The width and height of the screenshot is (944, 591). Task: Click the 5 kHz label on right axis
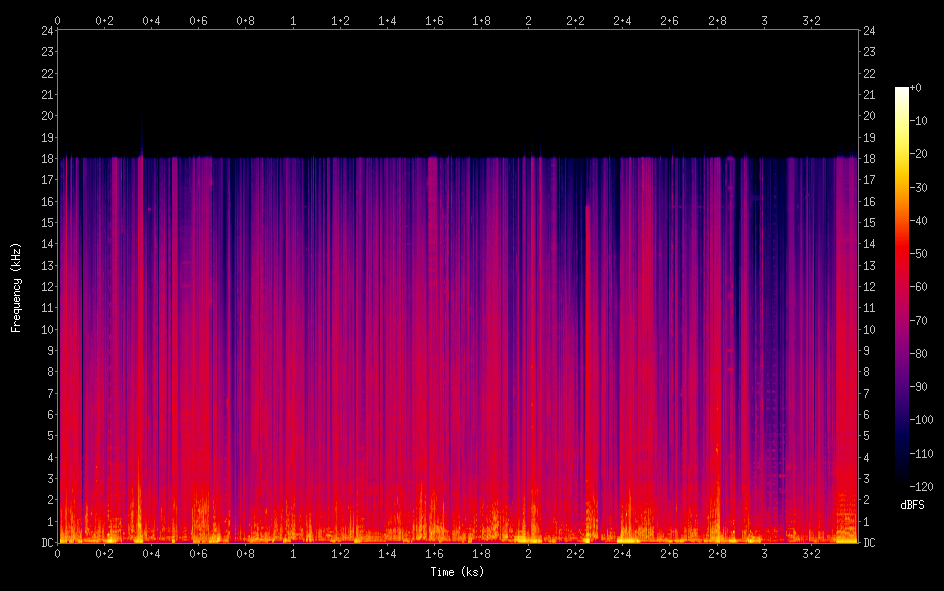click(866, 436)
